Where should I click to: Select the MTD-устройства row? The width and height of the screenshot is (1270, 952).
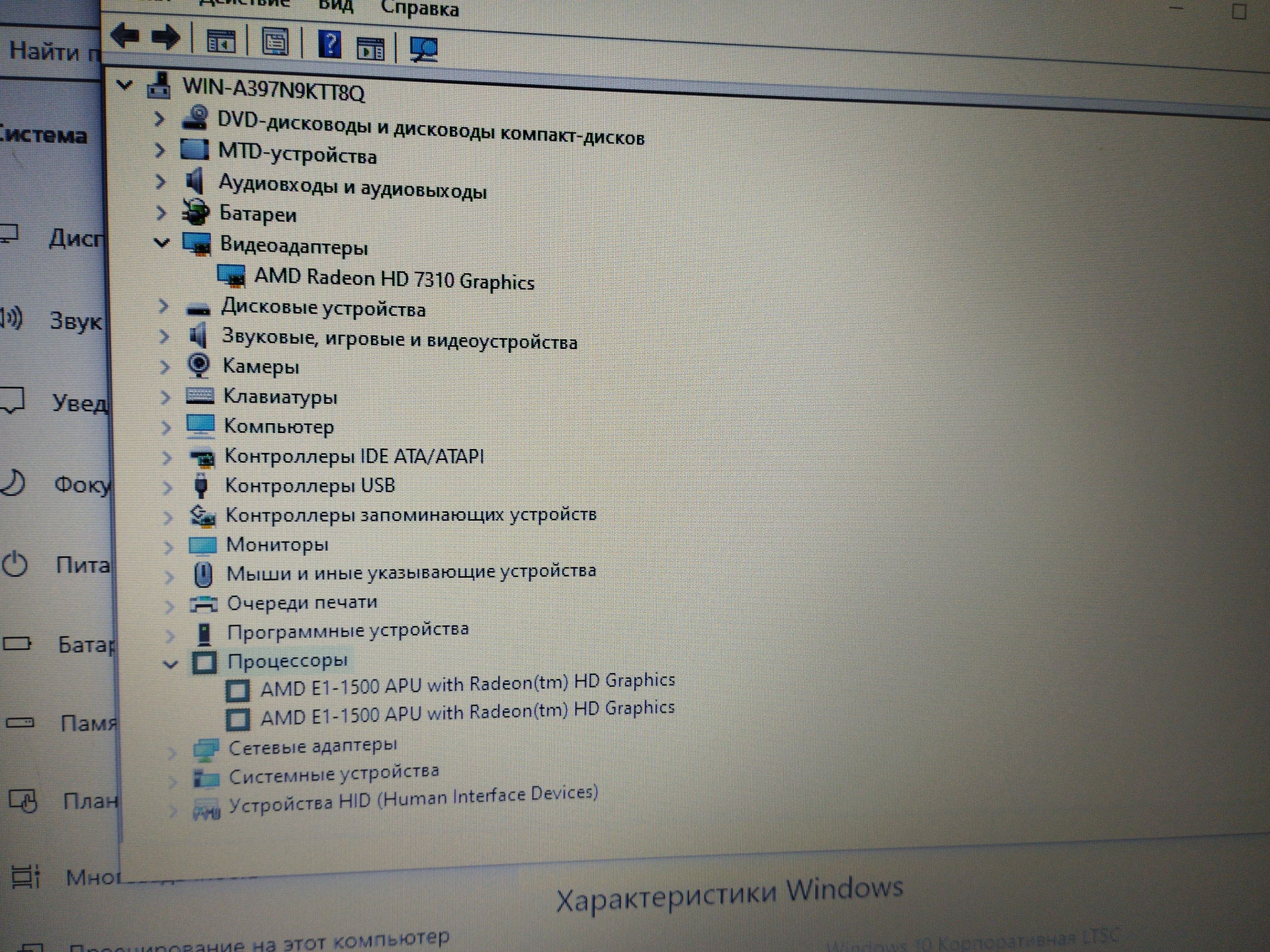[297, 154]
